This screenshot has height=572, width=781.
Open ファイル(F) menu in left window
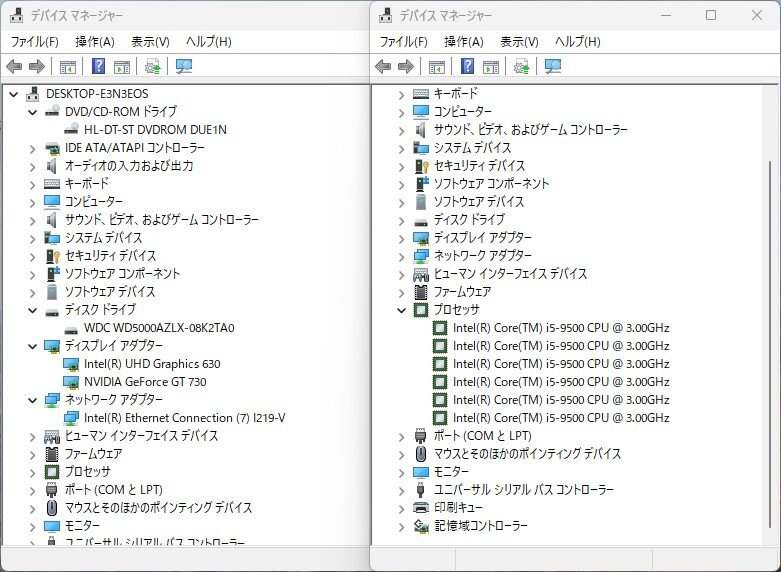pos(34,42)
